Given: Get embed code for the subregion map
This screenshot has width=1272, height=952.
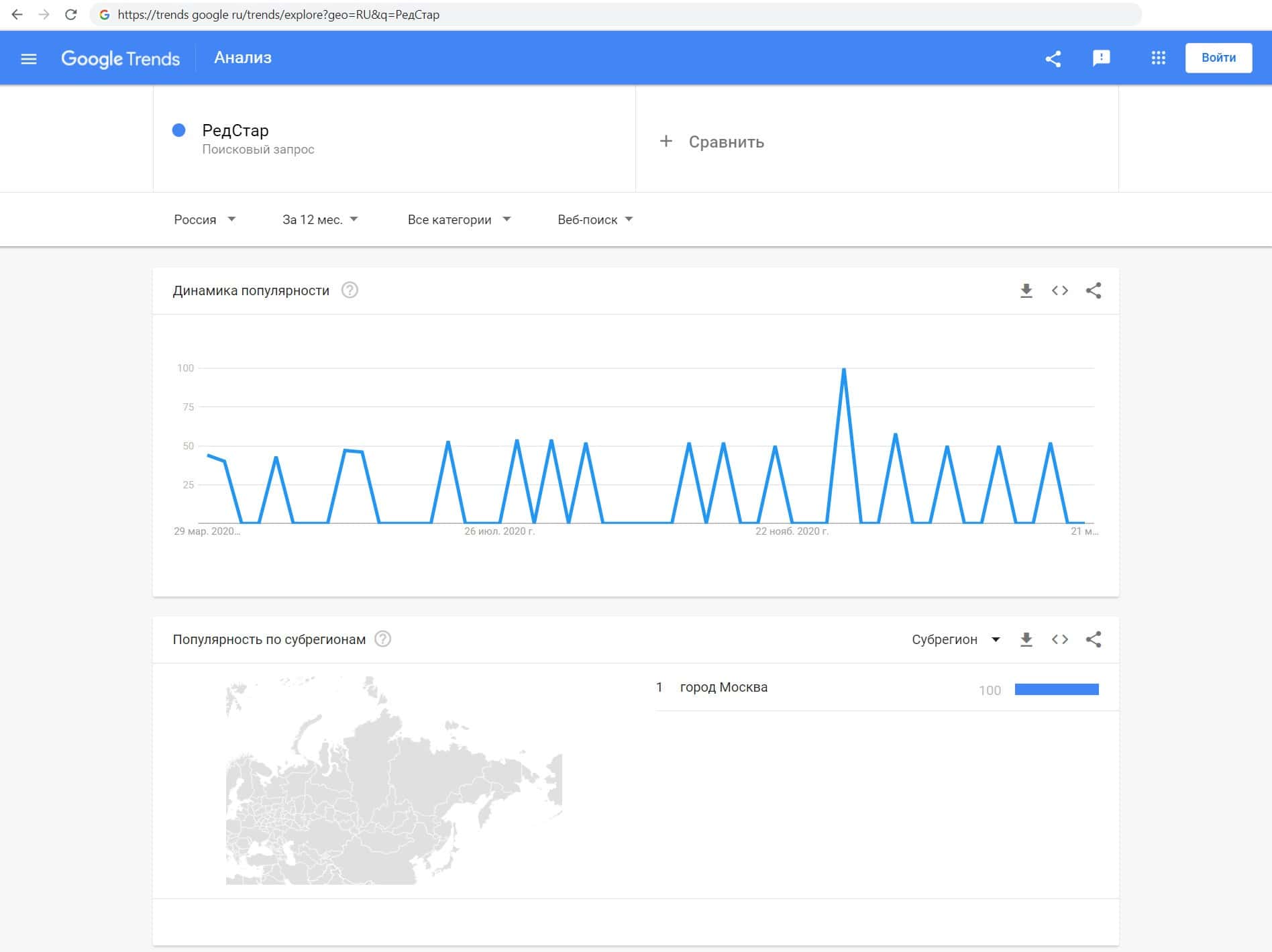Looking at the screenshot, I should tap(1060, 639).
